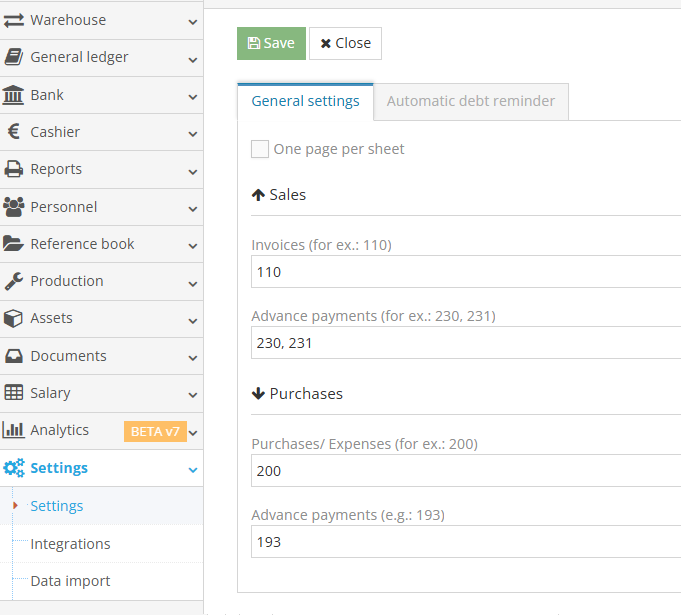Click the Bank building icon

tap(14, 95)
